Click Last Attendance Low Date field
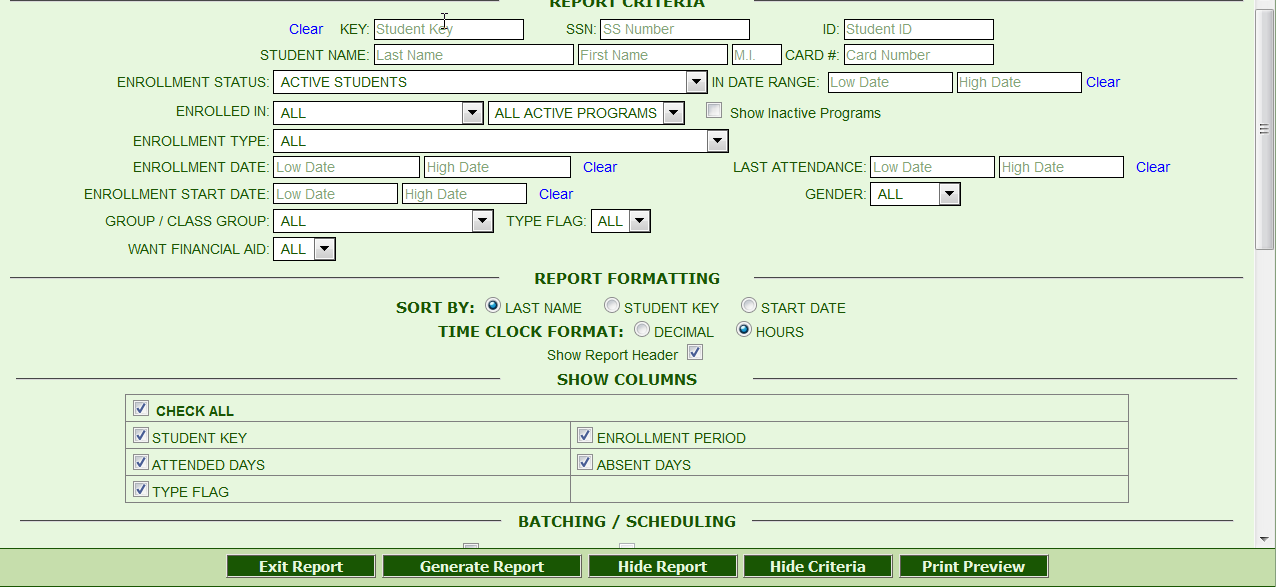Image resolution: width=1276 pixels, height=587 pixels. [x=933, y=167]
